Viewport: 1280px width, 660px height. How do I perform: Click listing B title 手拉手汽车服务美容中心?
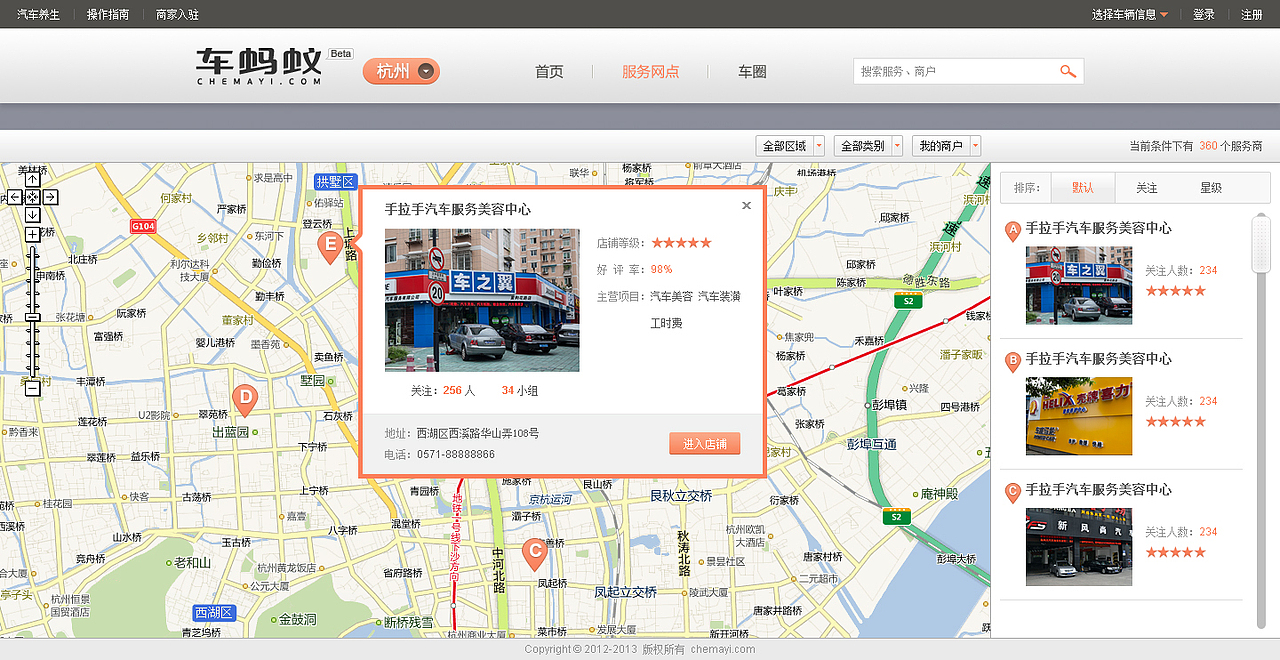tap(1098, 359)
